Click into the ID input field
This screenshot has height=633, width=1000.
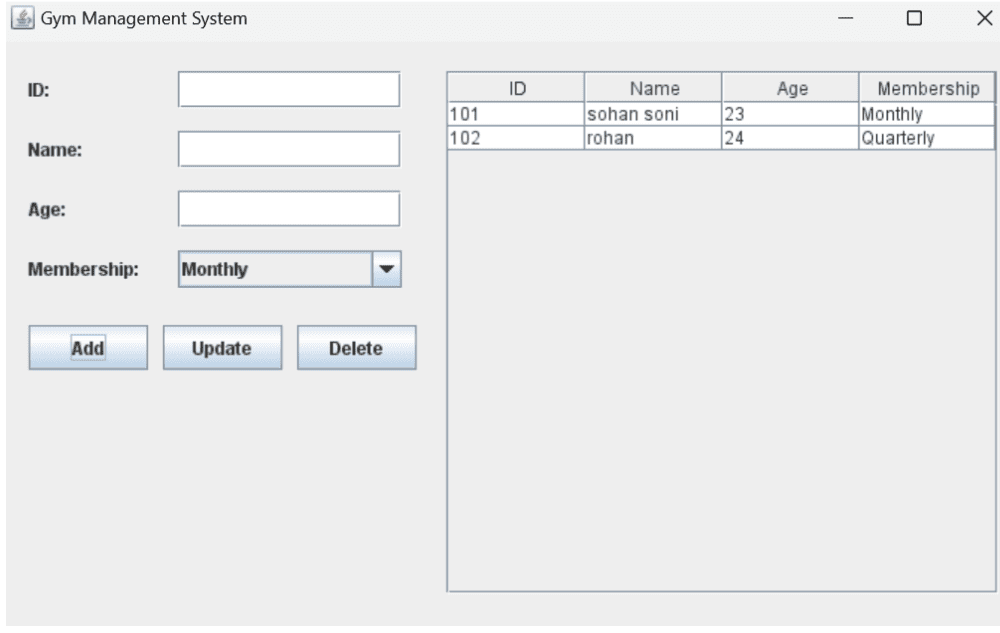click(x=289, y=89)
